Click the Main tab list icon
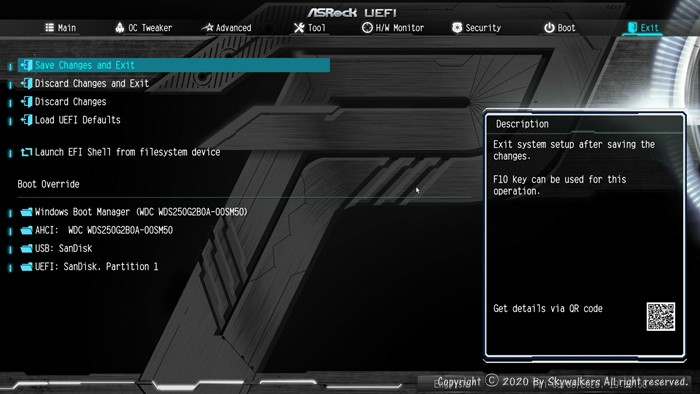Viewport: 700px width, 394px height. pos(50,28)
